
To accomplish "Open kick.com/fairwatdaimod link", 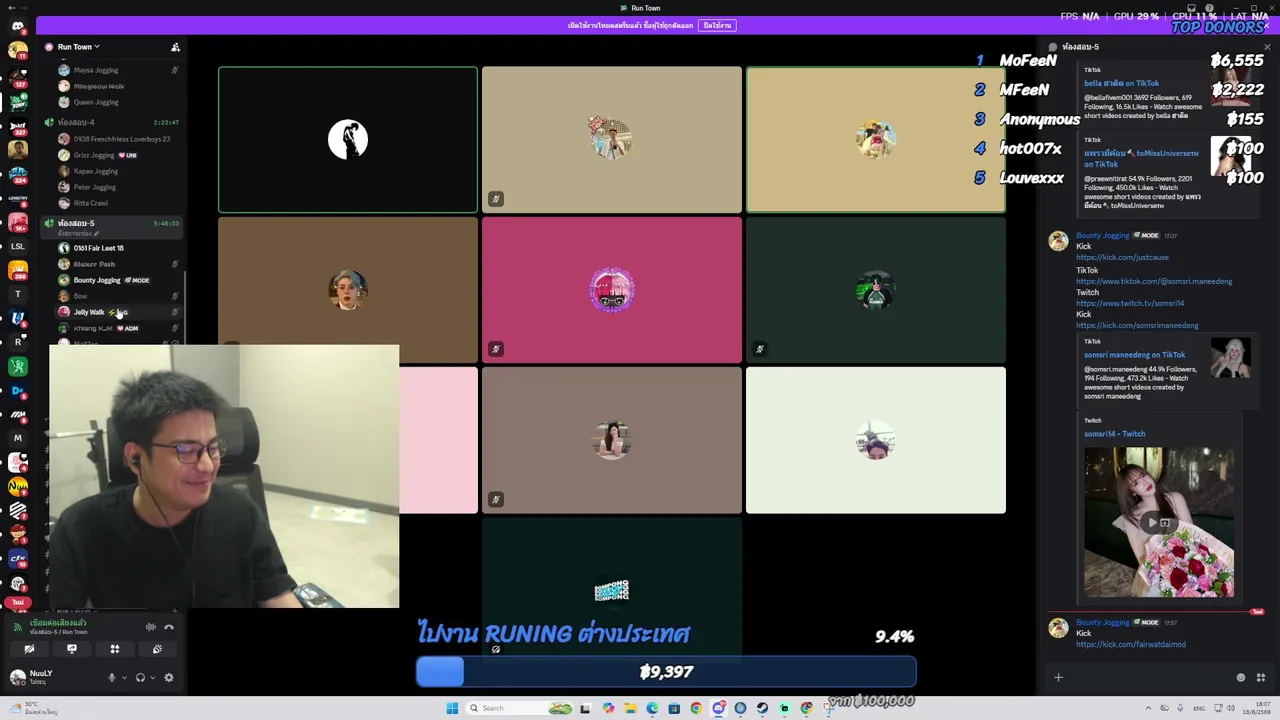I will 1131,644.
